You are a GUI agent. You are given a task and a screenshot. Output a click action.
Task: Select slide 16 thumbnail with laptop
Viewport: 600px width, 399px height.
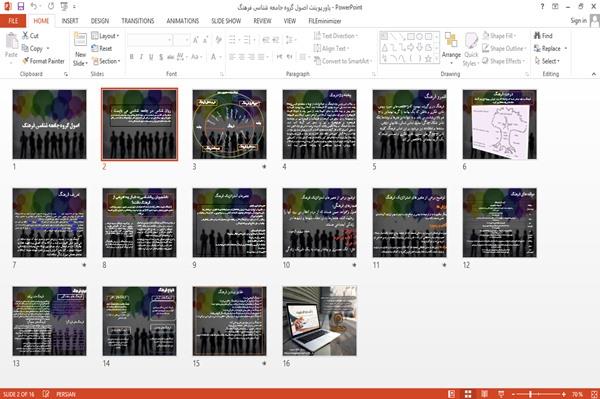click(320, 321)
